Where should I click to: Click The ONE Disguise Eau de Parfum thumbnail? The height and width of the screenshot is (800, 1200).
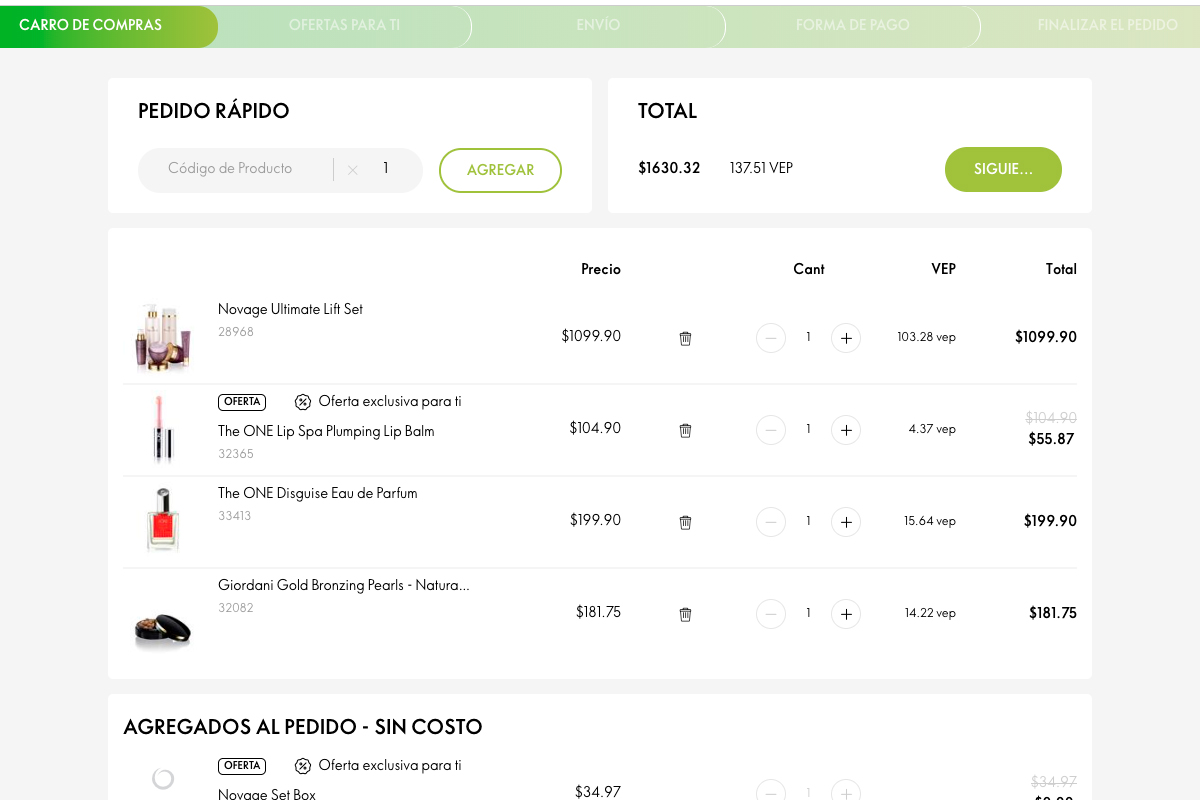(163, 521)
